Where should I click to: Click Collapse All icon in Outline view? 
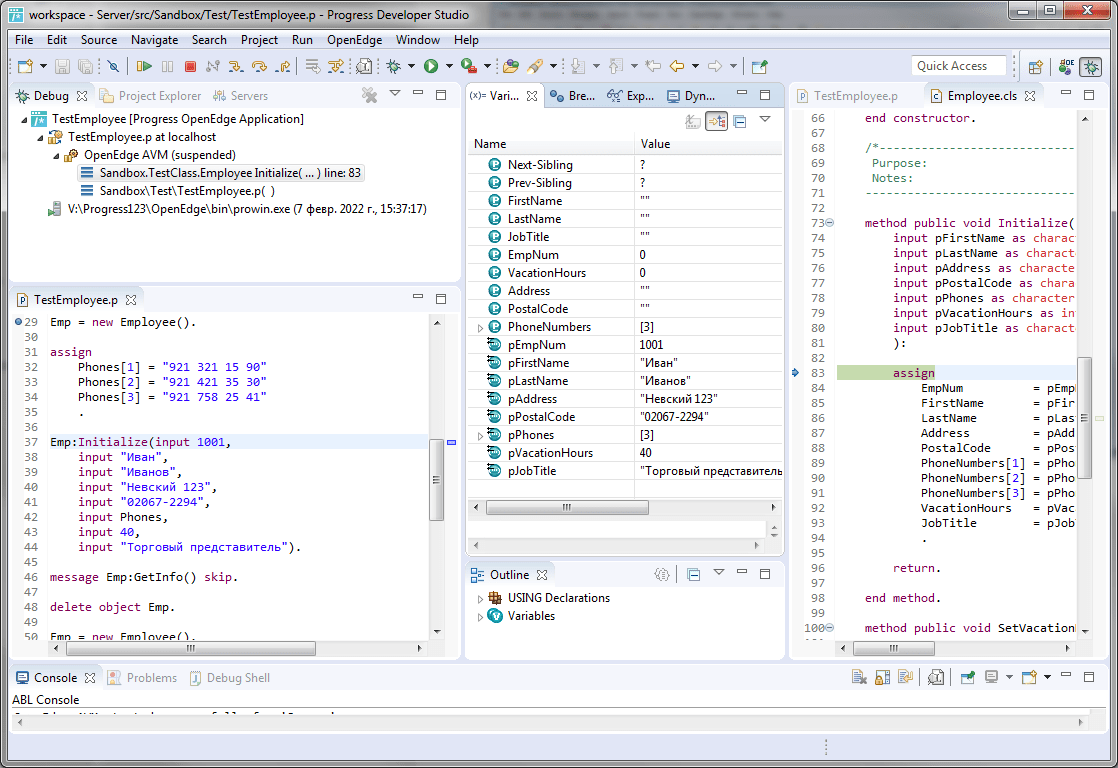[694, 575]
